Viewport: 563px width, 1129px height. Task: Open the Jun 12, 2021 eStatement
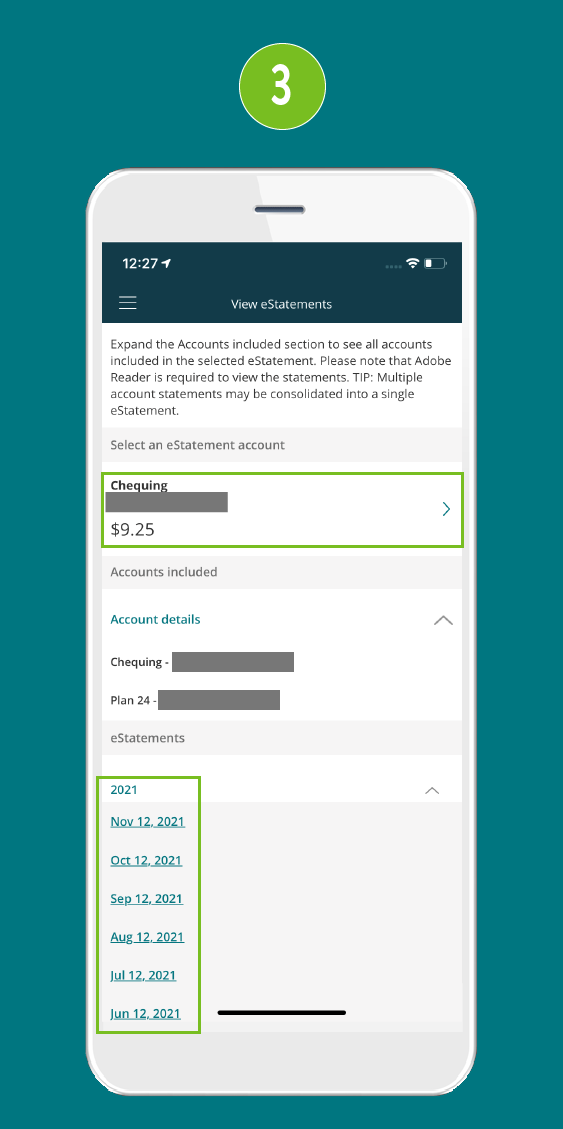pyautogui.click(x=145, y=1014)
